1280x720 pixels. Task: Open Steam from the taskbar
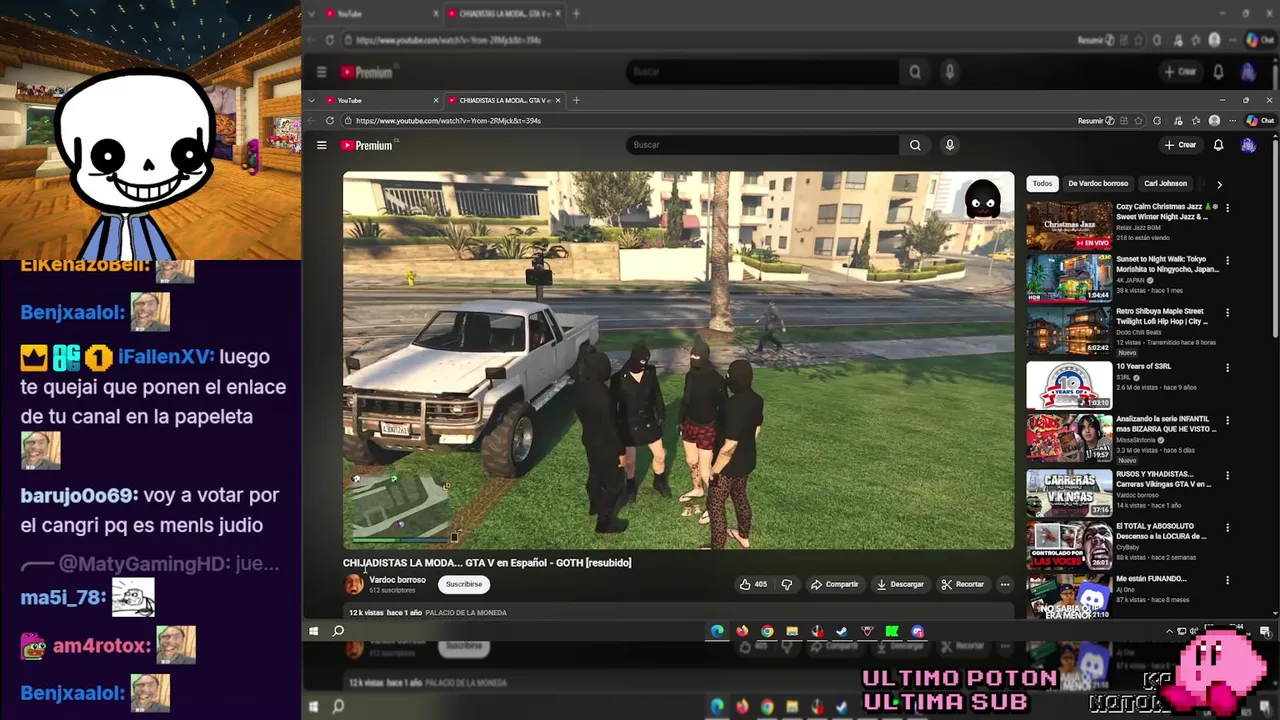(x=842, y=631)
